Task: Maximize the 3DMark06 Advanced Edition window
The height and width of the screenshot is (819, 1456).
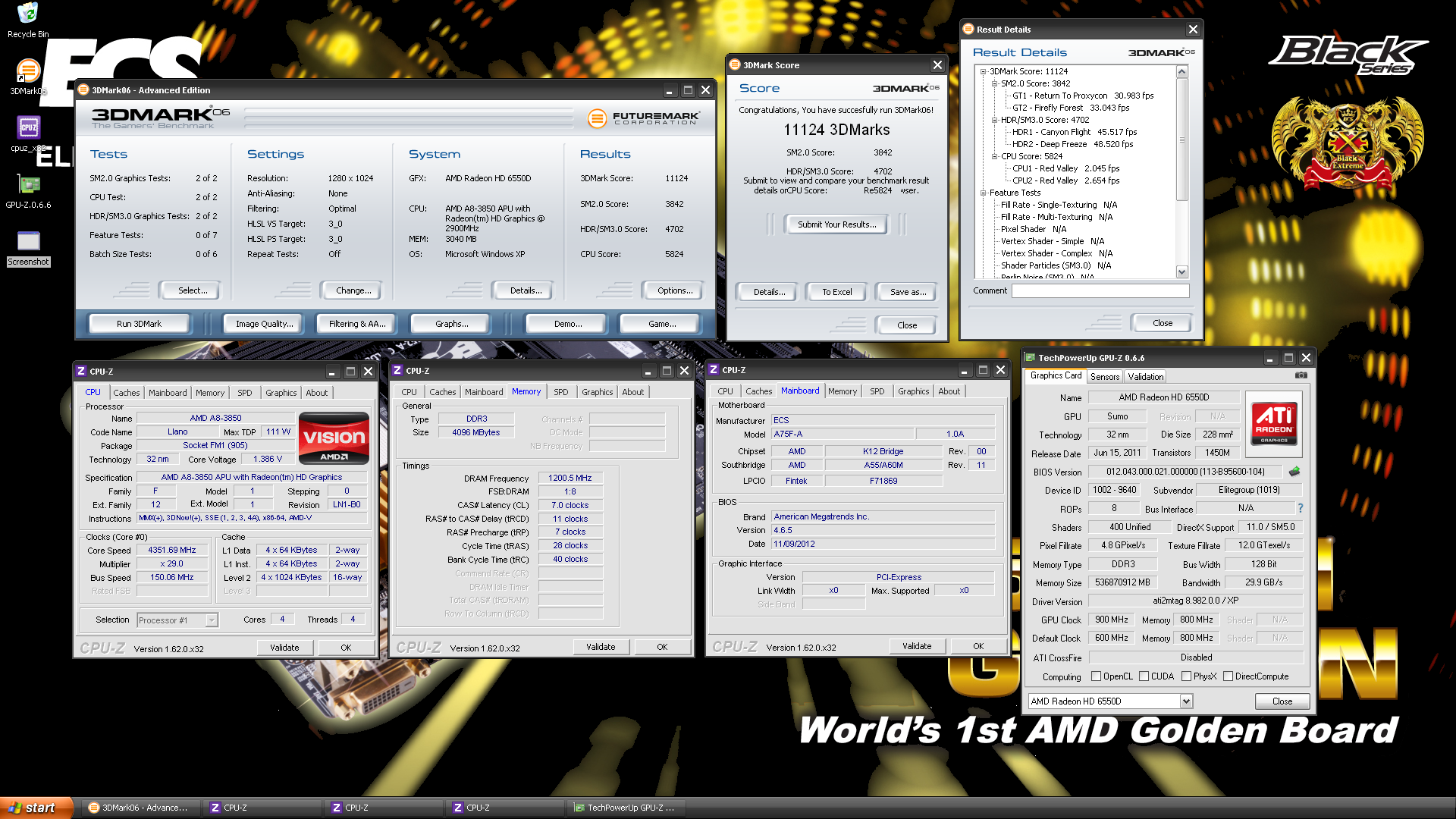Action: pyautogui.click(x=688, y=90)
